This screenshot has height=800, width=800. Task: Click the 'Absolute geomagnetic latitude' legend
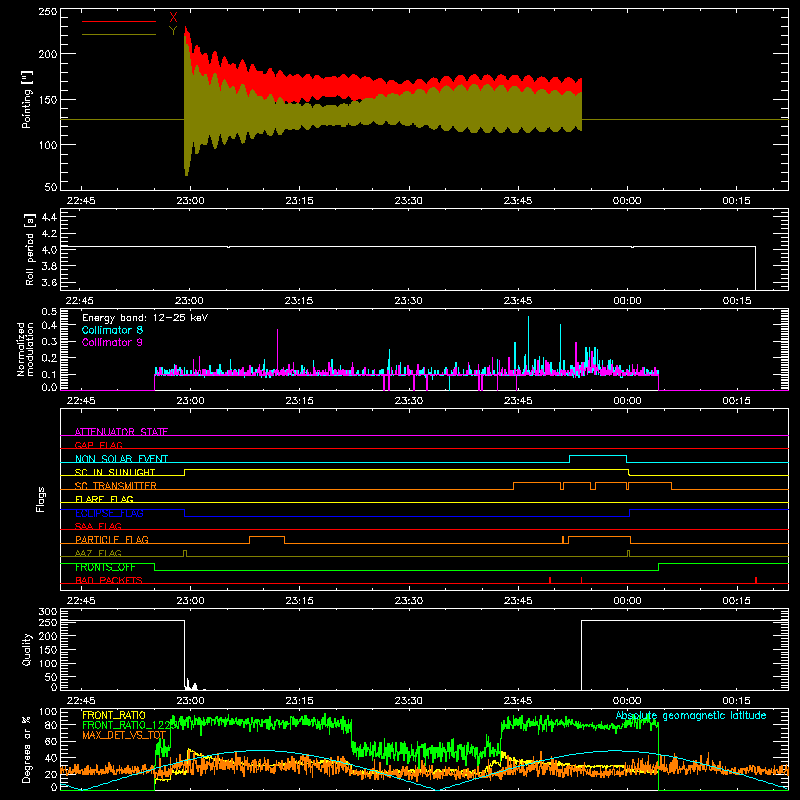coord(691,715)
